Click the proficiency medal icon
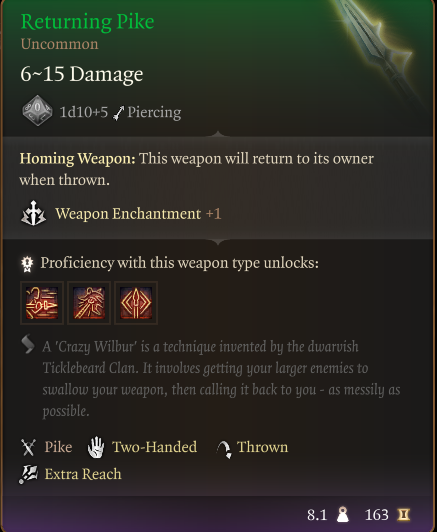 [x=27, y=264]
